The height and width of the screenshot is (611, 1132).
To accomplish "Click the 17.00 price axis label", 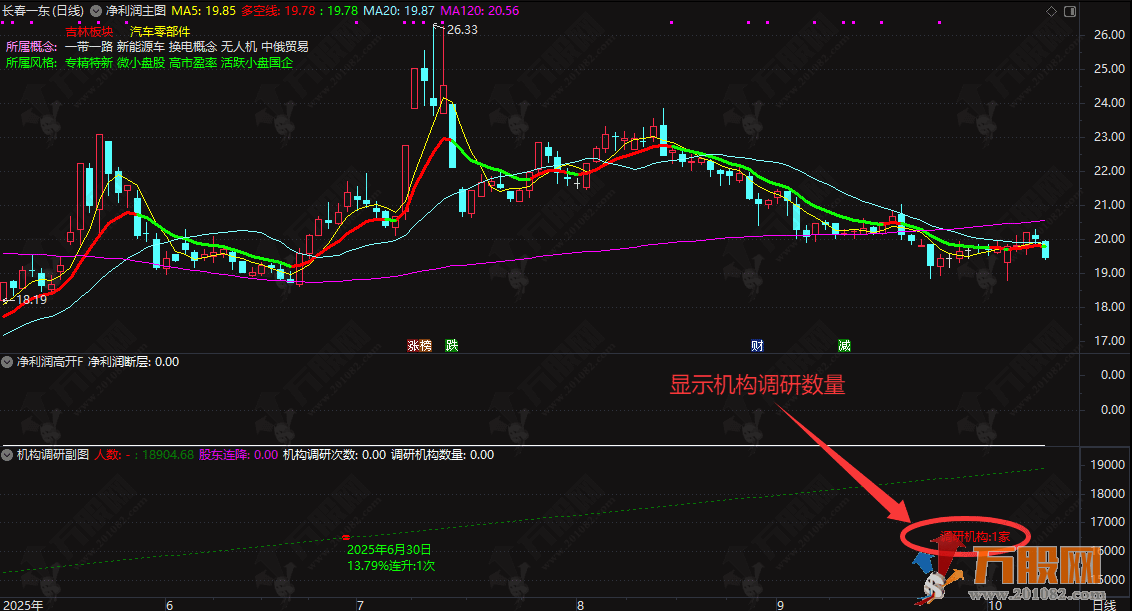I will tap(1110, 340).
